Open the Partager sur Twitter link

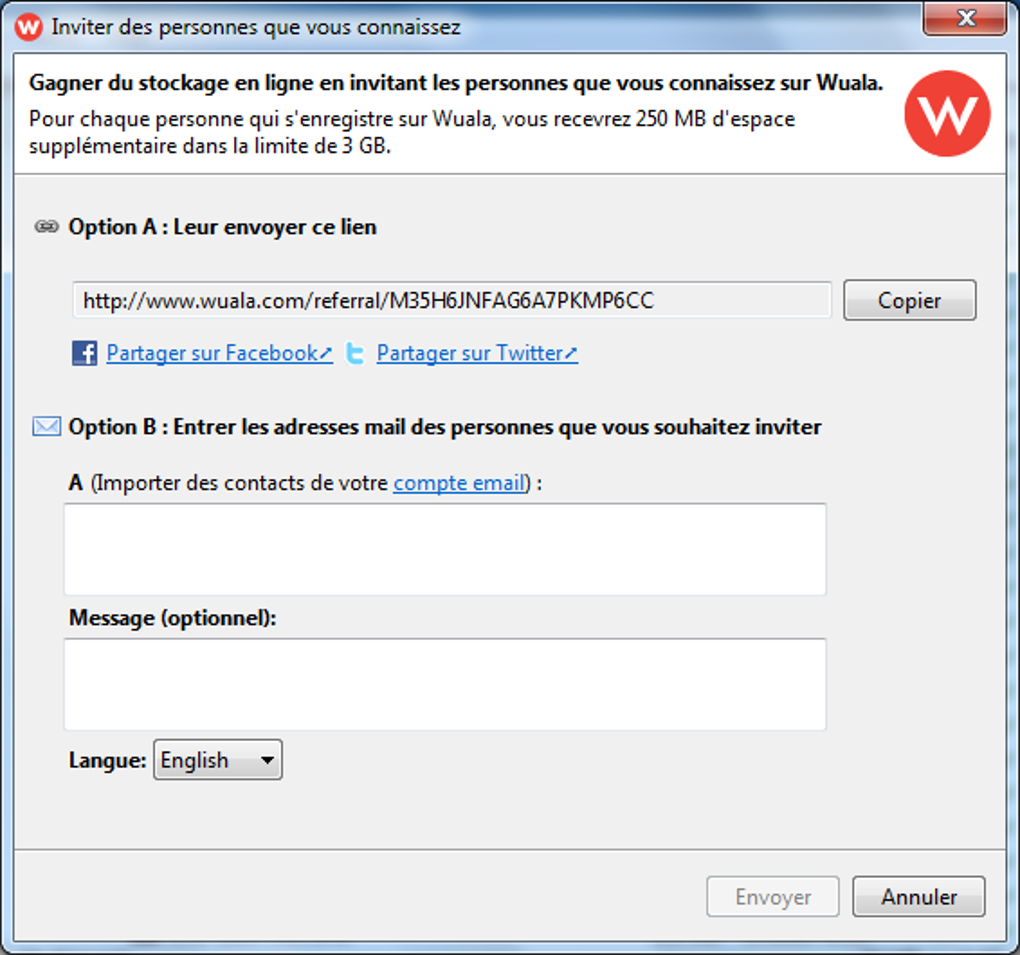(x=477, y=353)
